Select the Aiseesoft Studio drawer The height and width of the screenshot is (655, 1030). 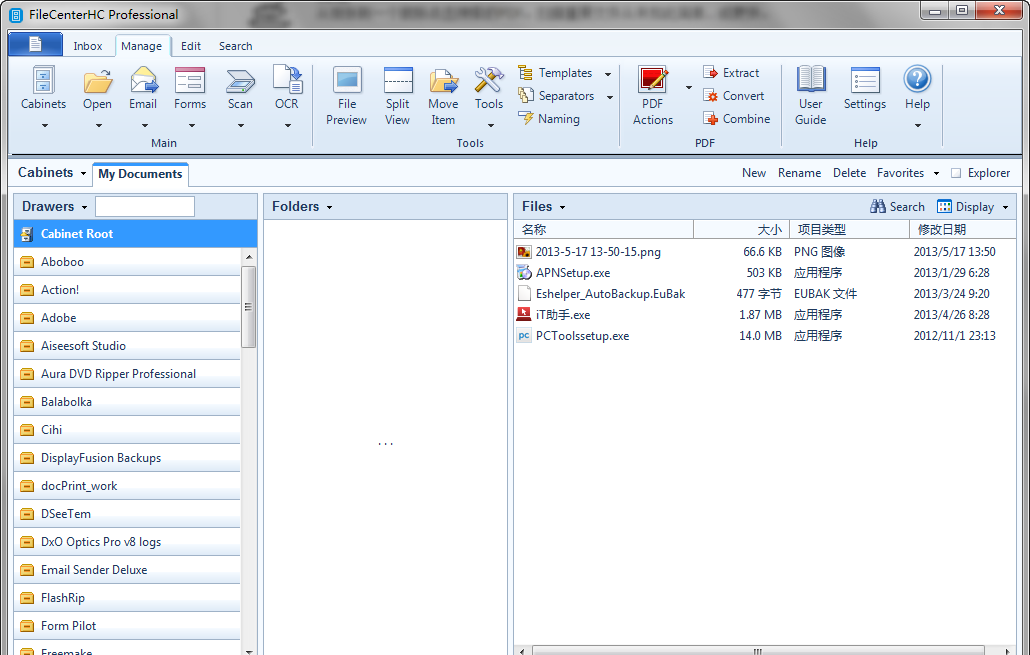click(127, 346)
